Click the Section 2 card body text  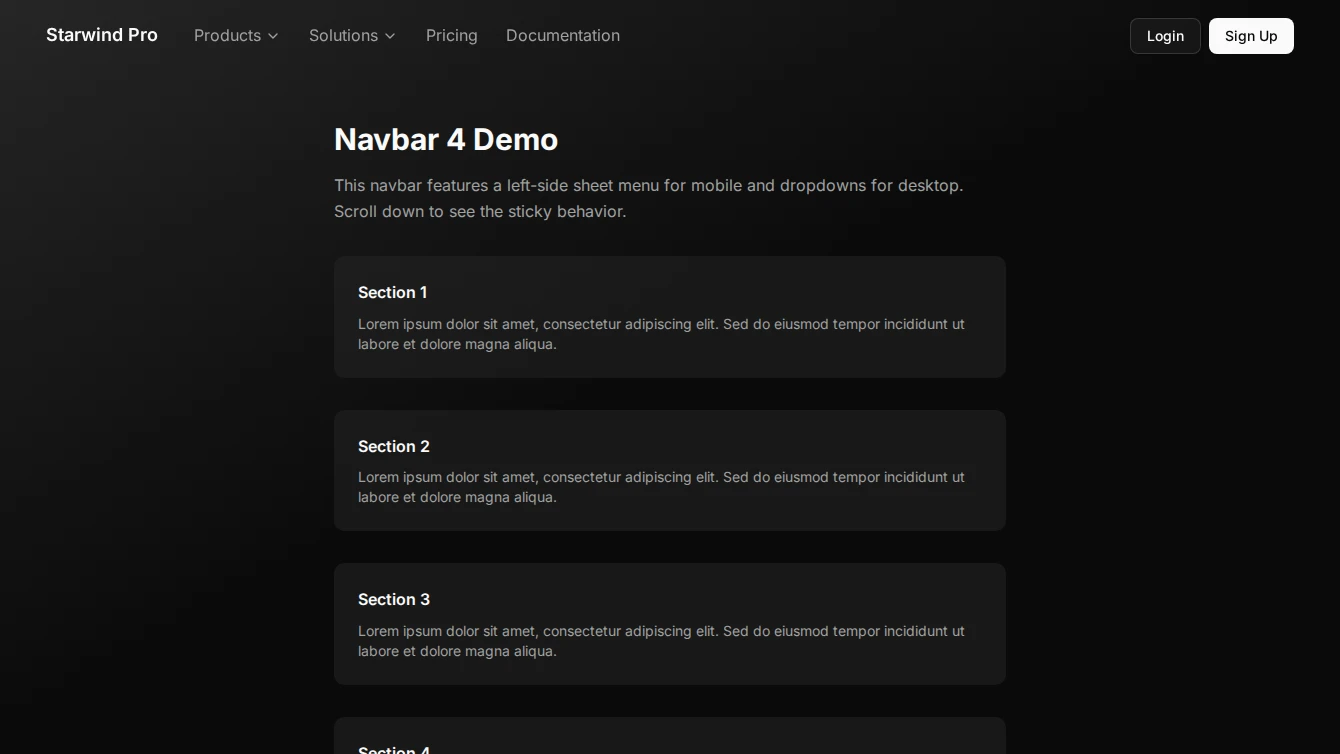pyautogui.click(x=661, y=487)
